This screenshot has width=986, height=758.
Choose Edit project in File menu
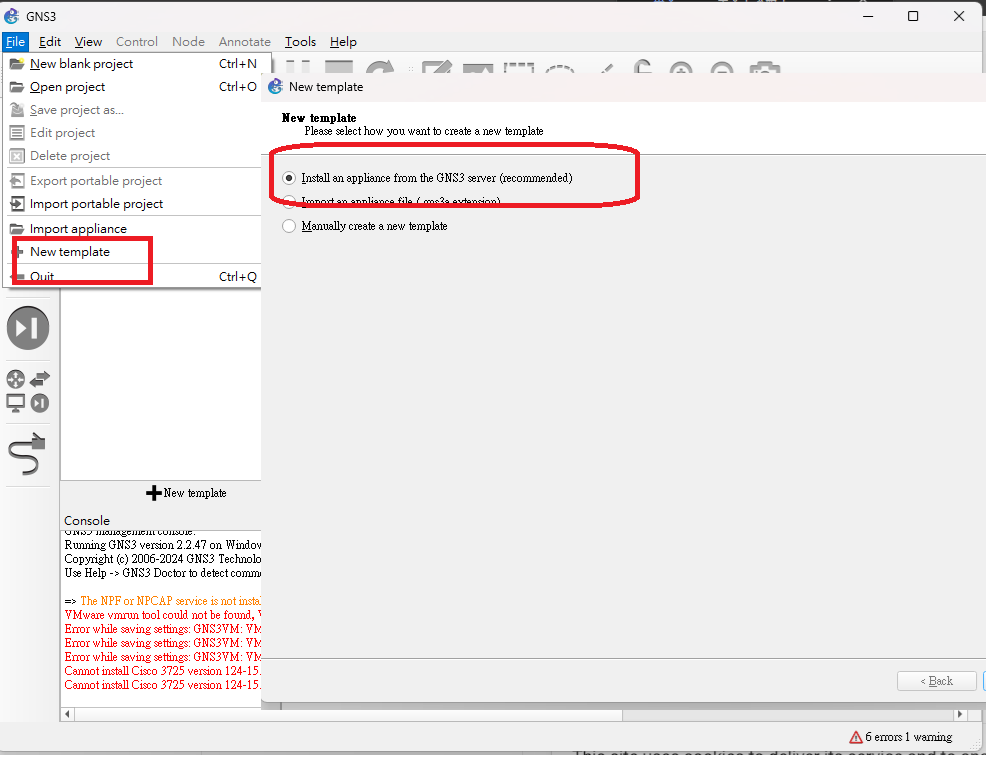pyautogui.click(x=134, y=133)
